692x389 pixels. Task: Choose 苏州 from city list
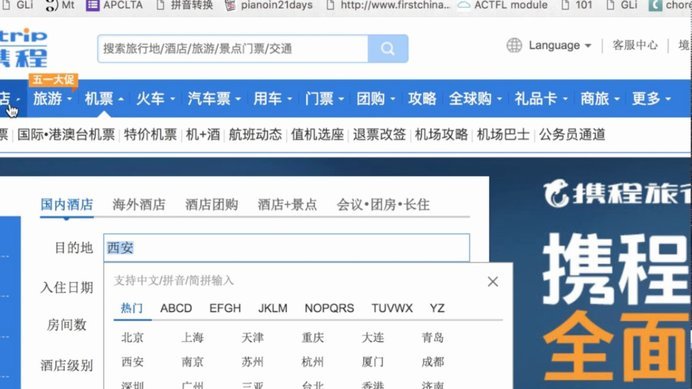[252, 362]
